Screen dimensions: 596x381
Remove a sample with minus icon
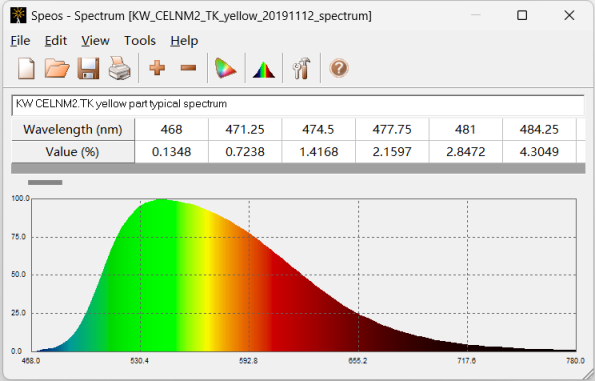click(x=188, y=68)
